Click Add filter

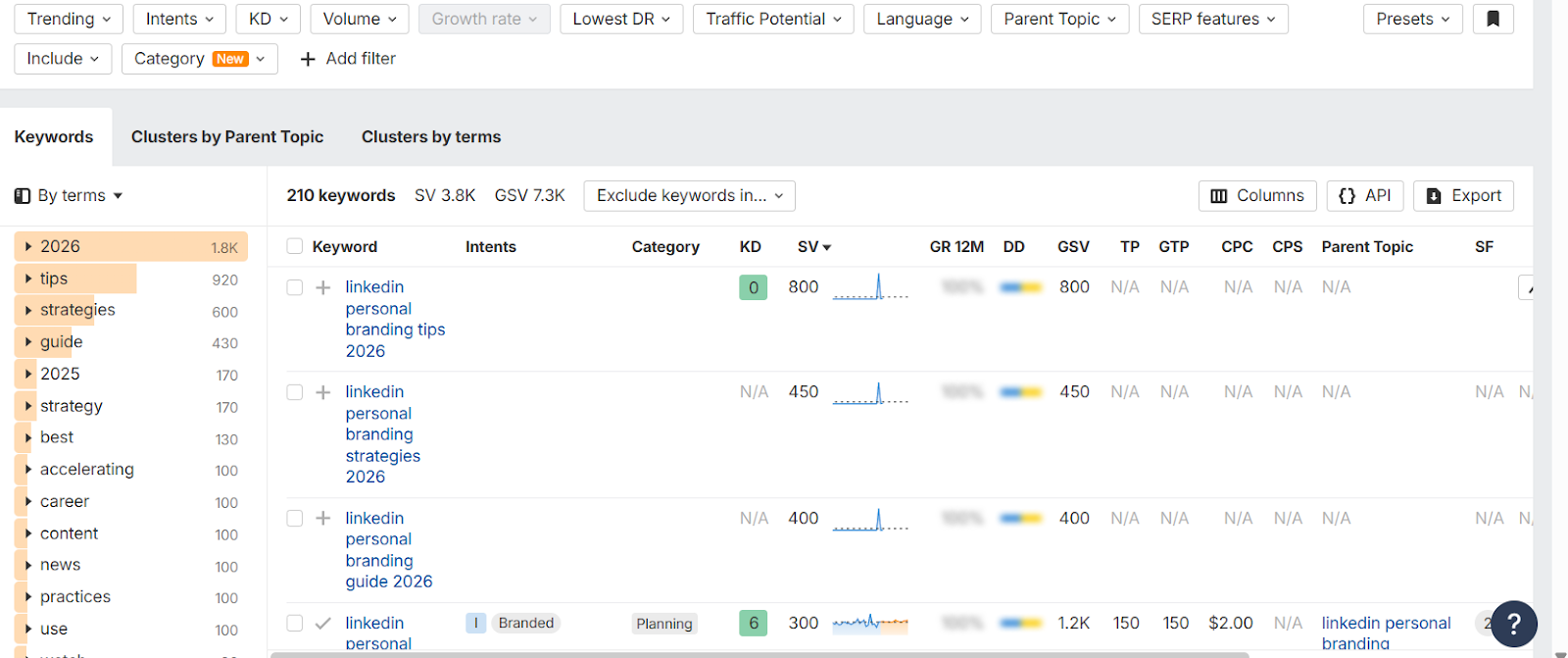coord(348,59)
